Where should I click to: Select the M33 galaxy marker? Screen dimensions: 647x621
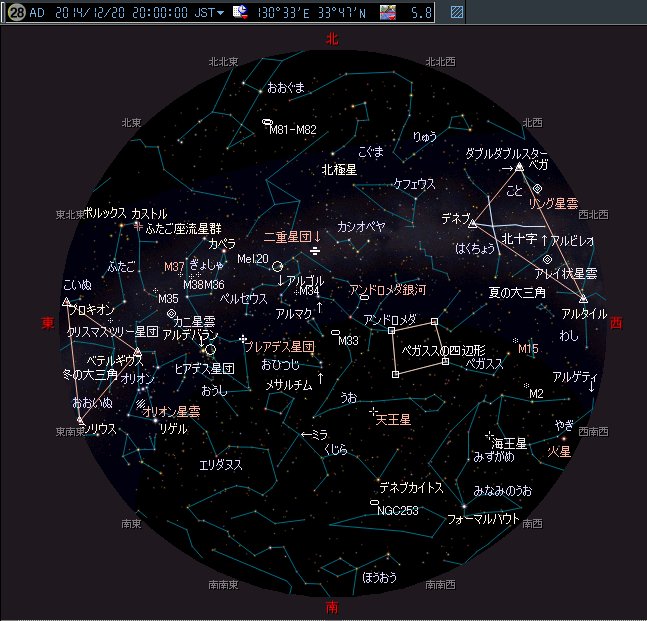(334, 332)
